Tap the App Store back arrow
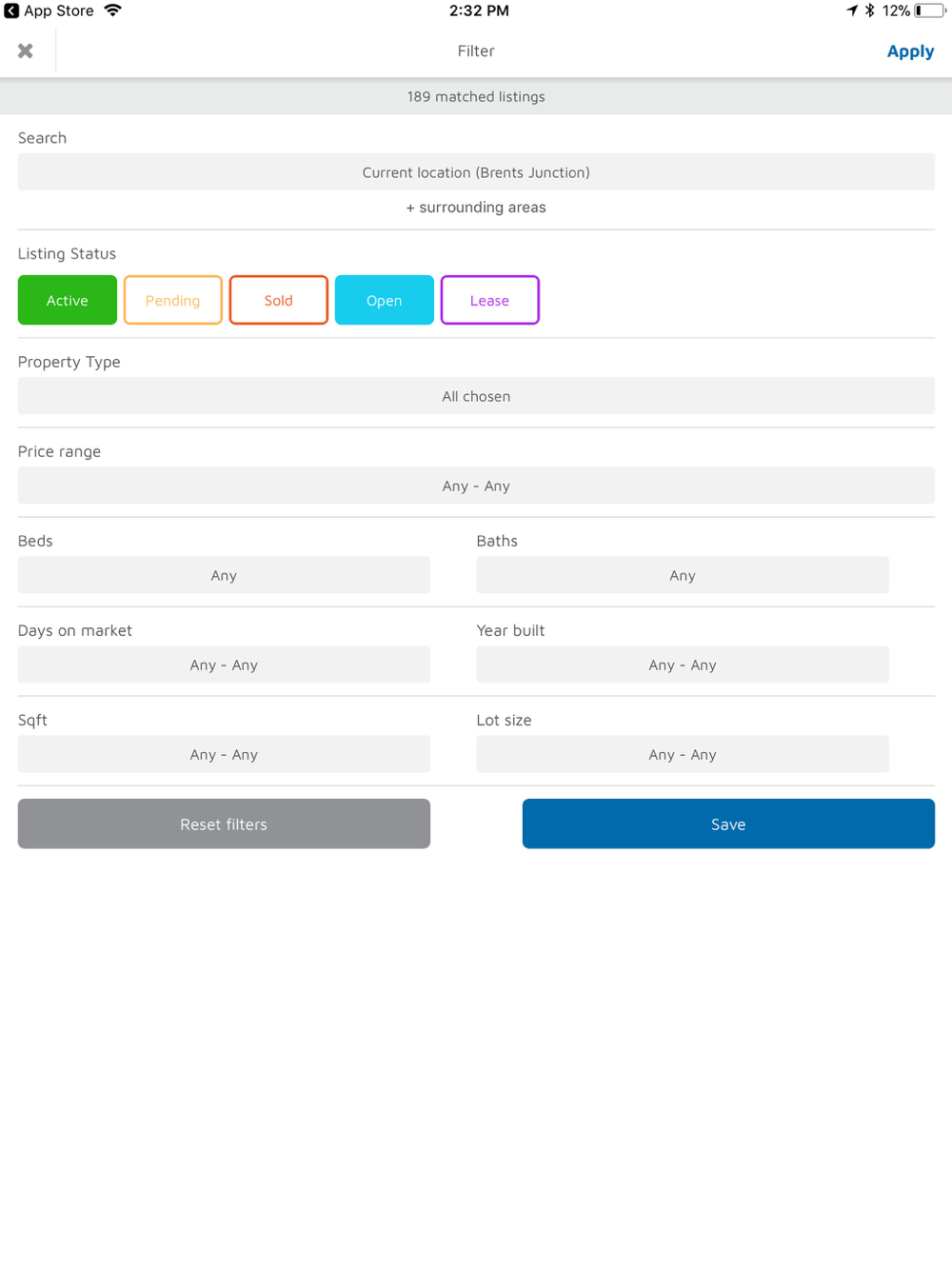 11,10
